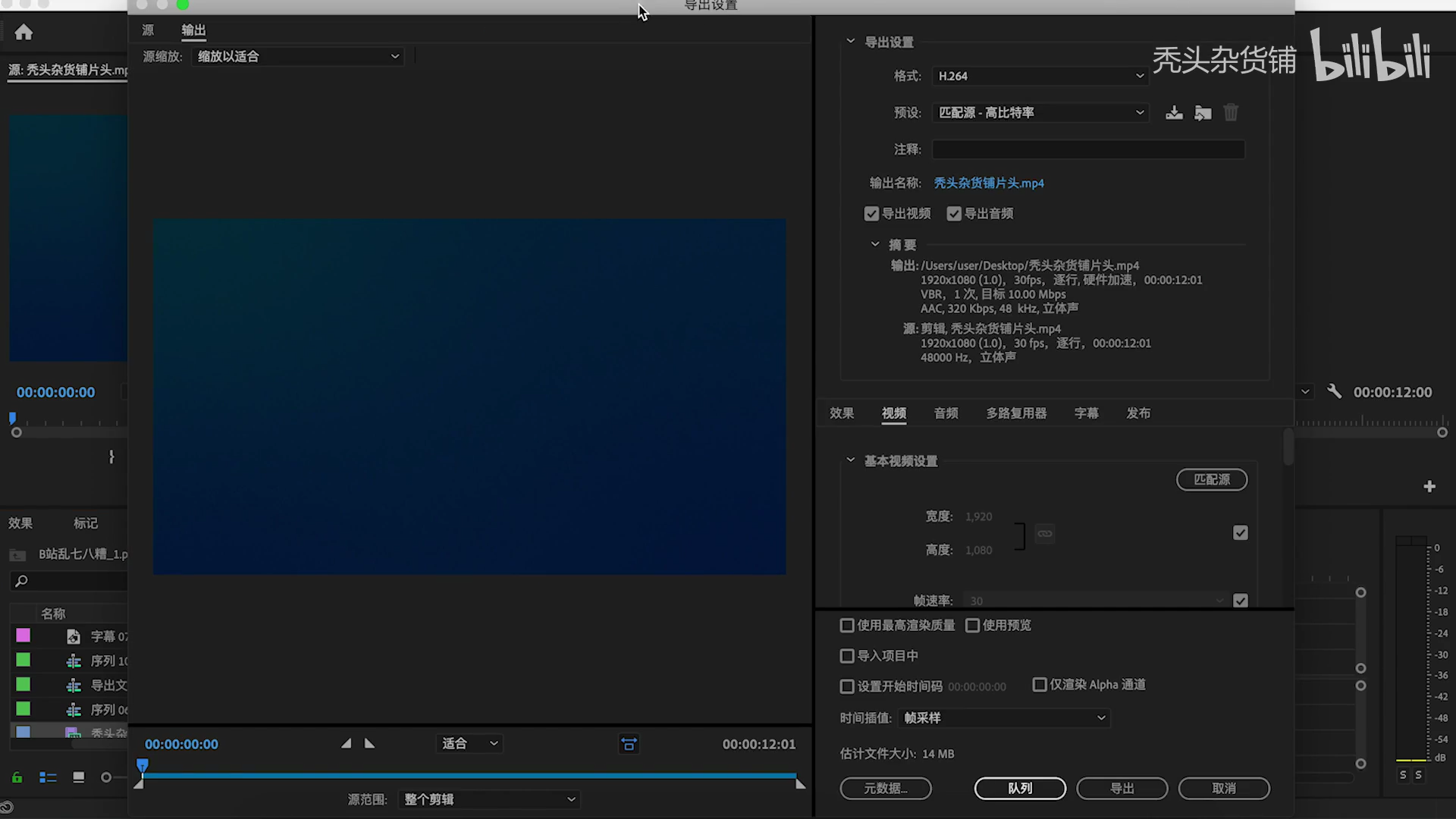This screenshot has width=1456, height=819.
Task: Open the 效果 tab in export settings
Action: 842,413
